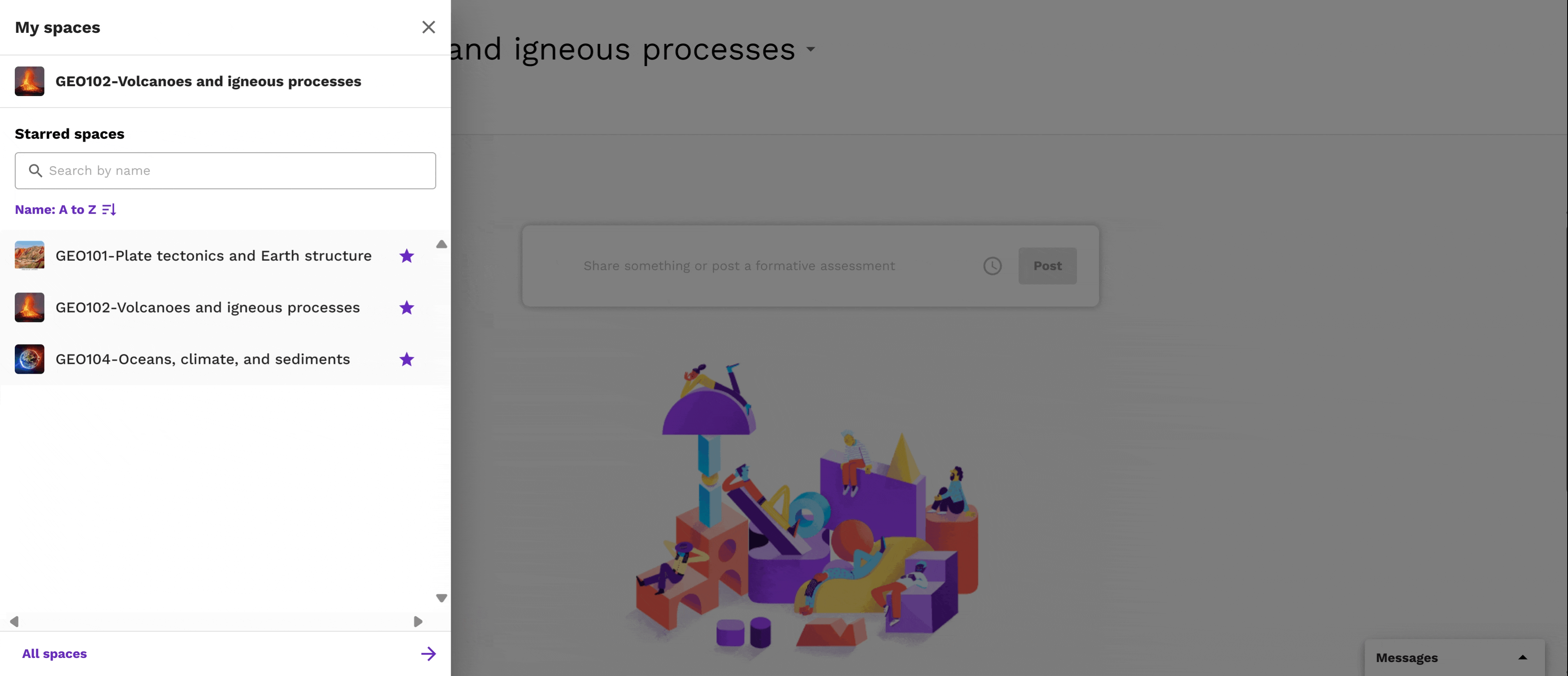Click the GEO102 volcanoes space icon in starred
Screen dimensions: 1568x676
click(x=29, y=307)
